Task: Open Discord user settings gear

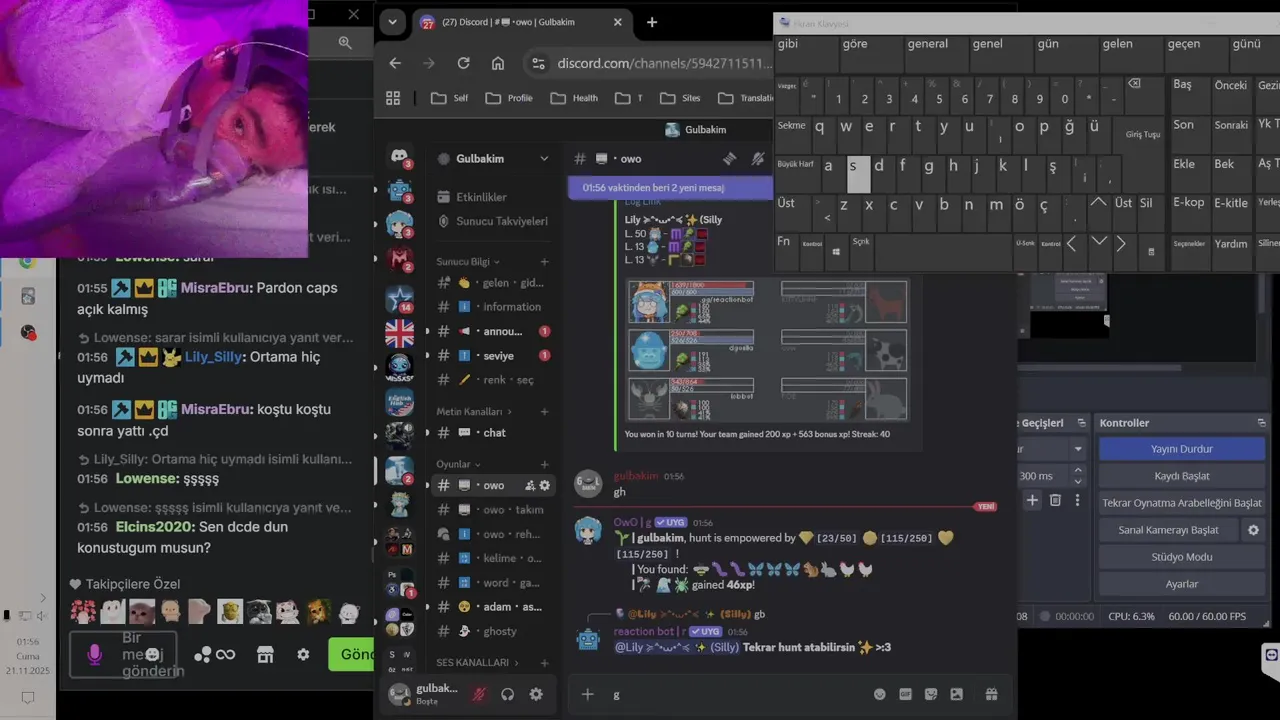Action: click(x=536, y=694)
